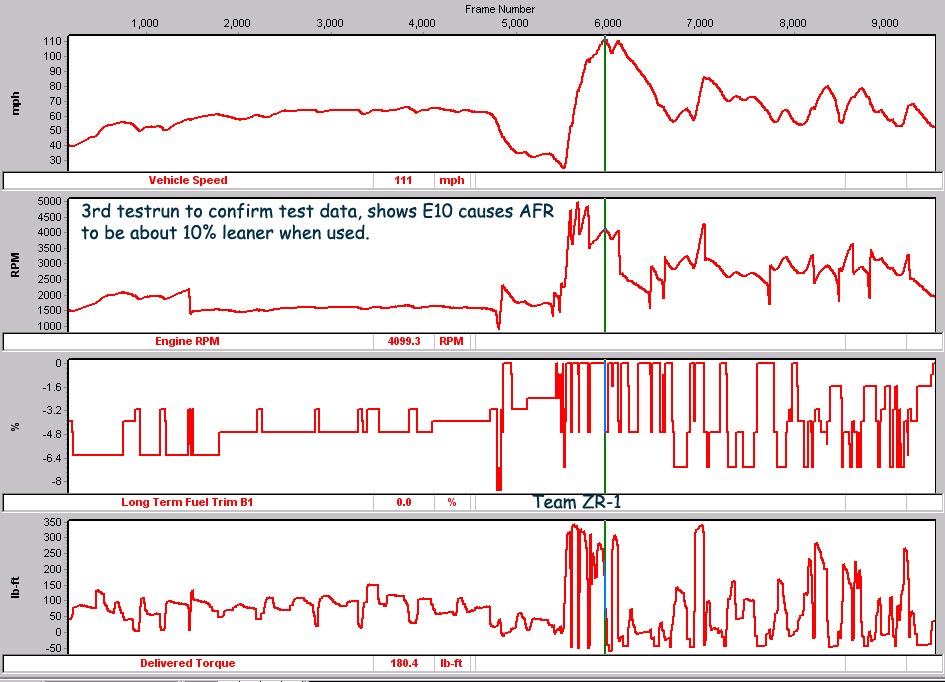Click the 0.0 fuel trim value field
This screenshot has width=945, height=682.
coord(403,502)
